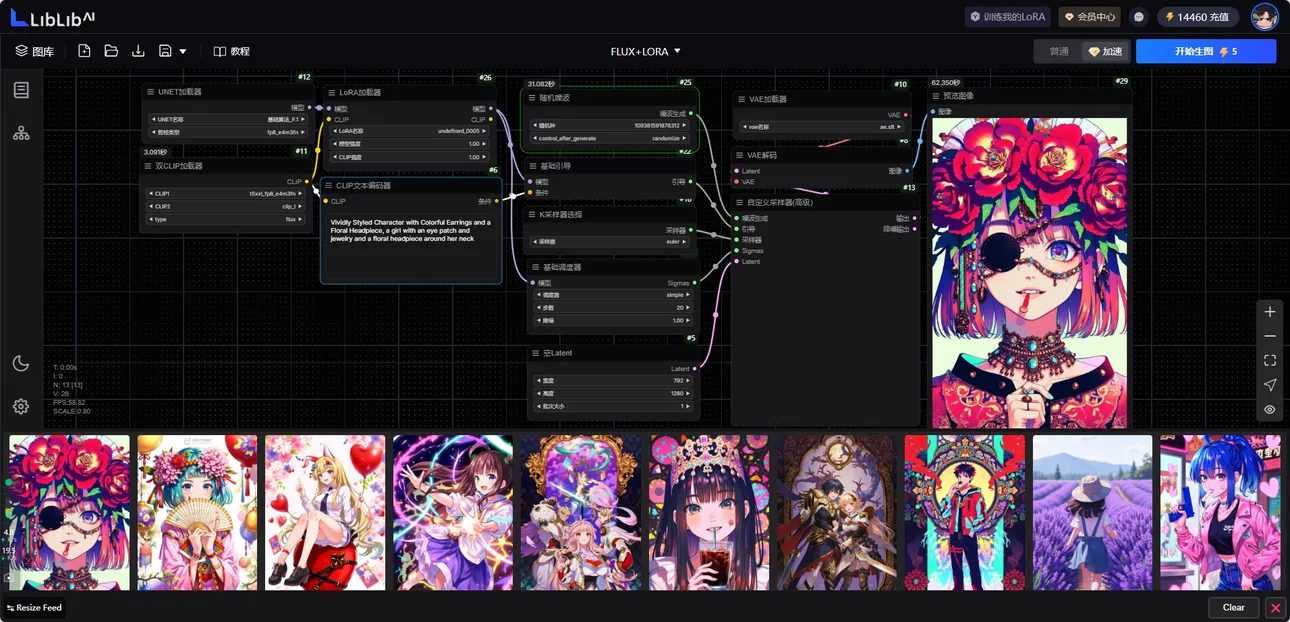Click the 开始生图 generate button

coord(1205,51)
